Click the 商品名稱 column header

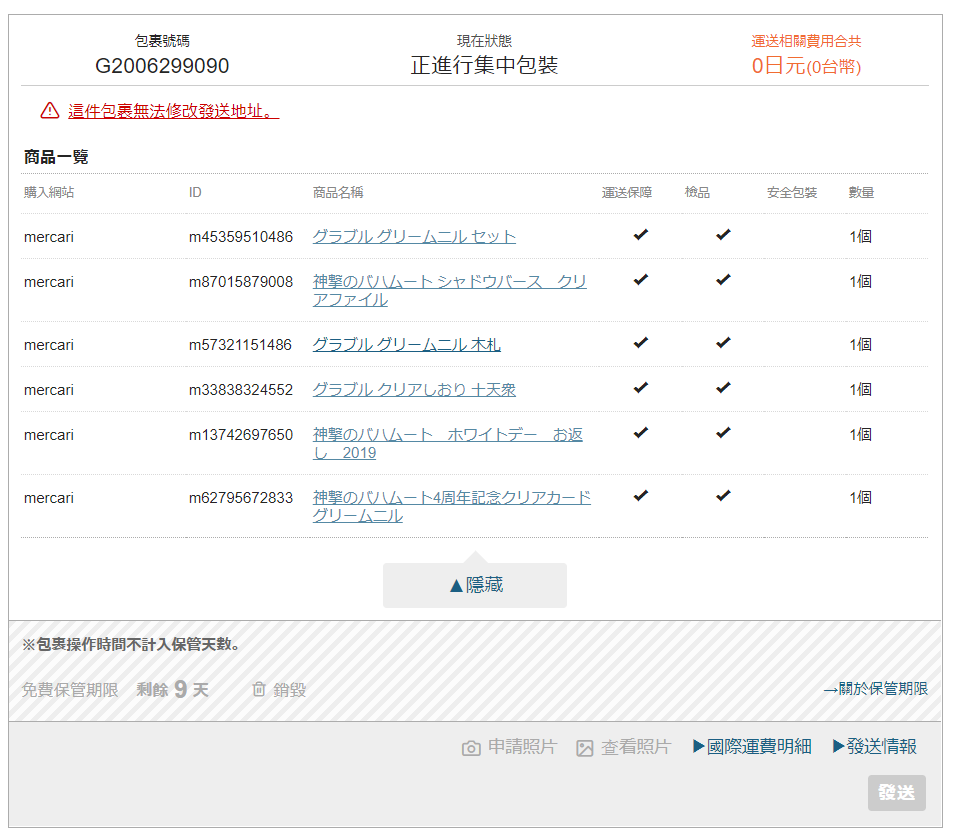(338, 192)
